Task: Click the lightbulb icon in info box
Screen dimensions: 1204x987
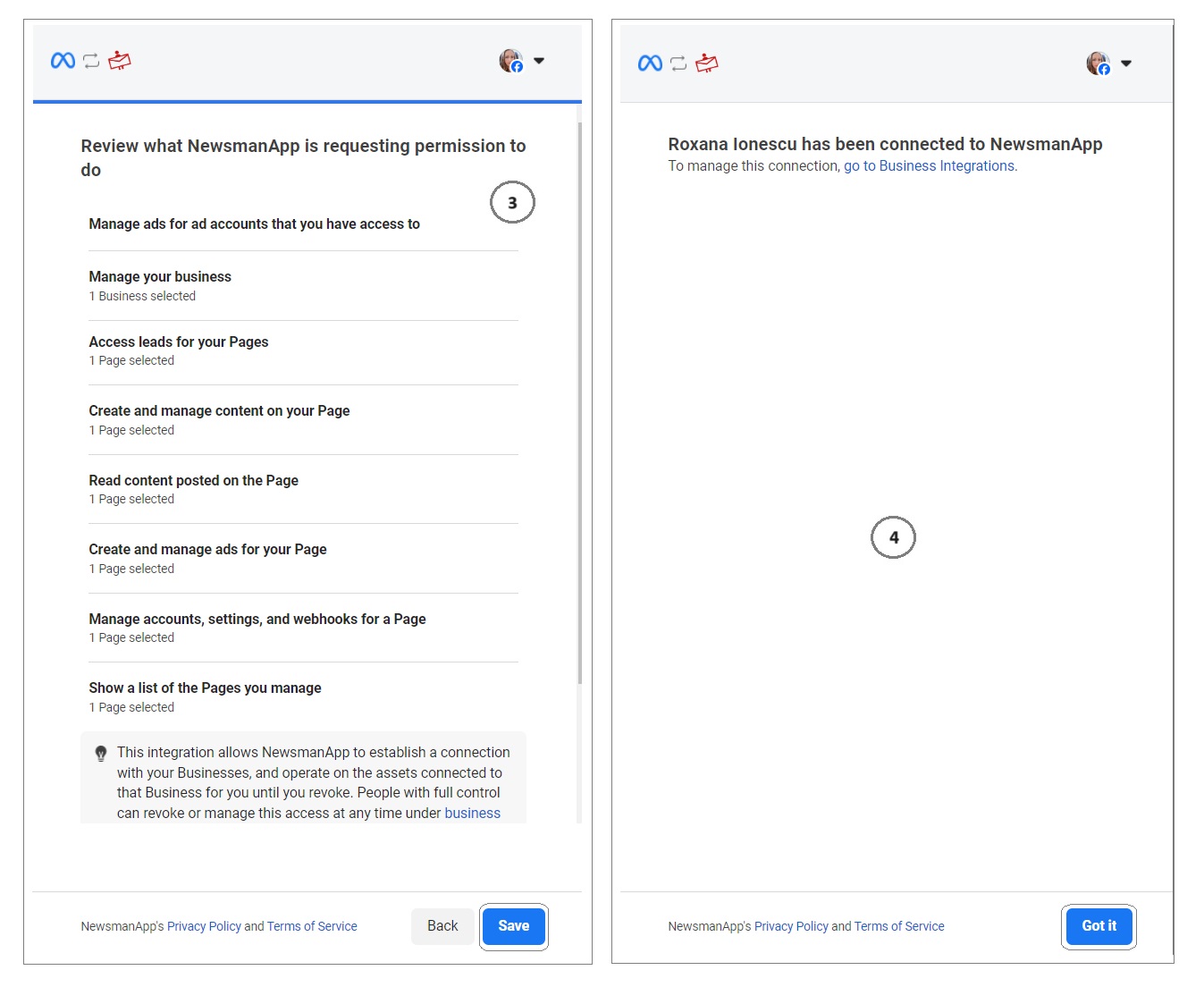Action: (101, 754)
